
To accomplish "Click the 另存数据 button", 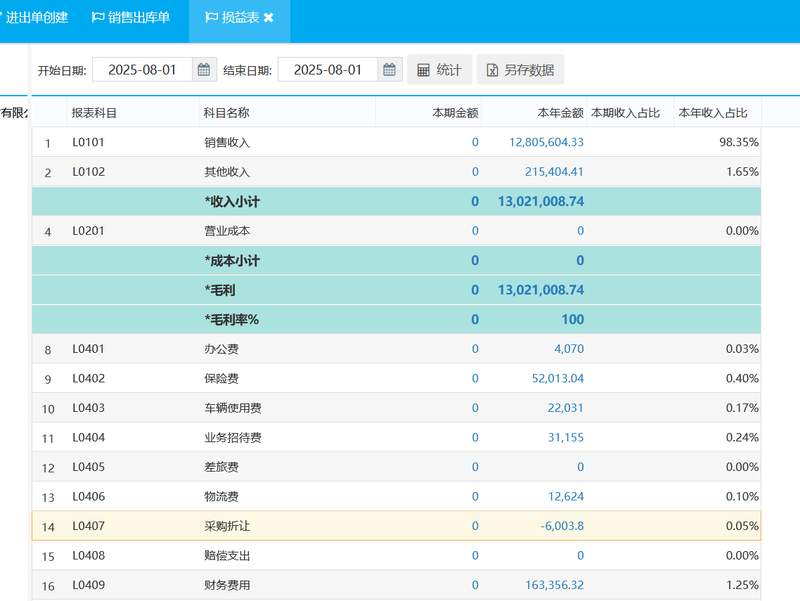I will pyautogui.click(x=520, y=70).
